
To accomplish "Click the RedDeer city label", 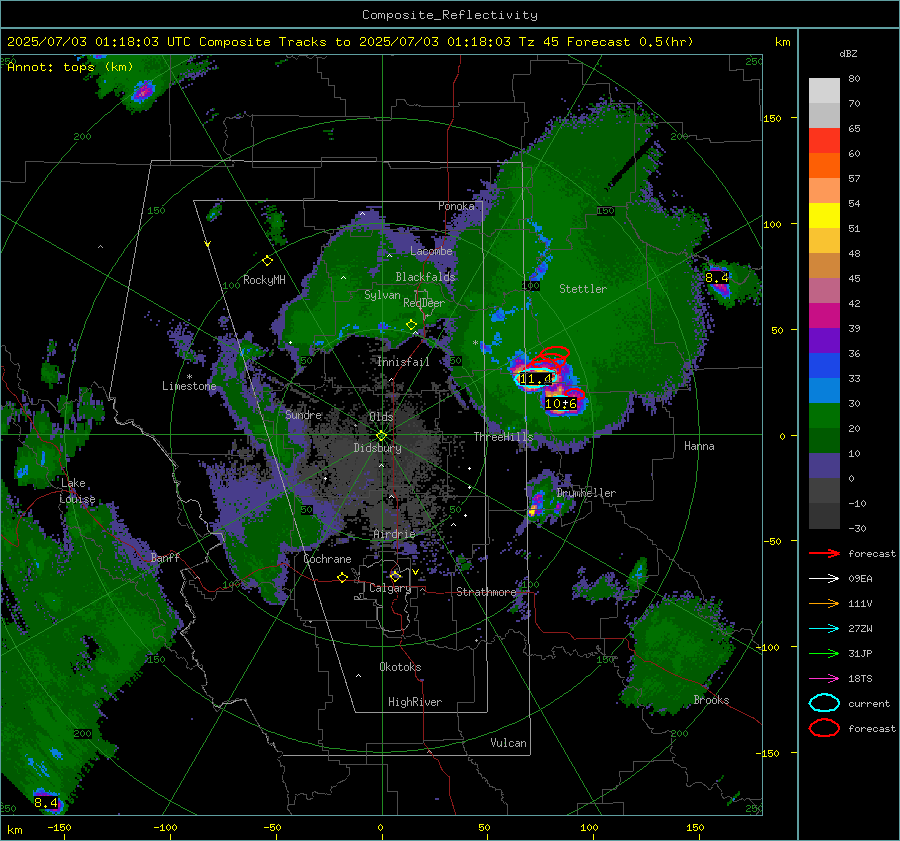I will click(424, 303).
